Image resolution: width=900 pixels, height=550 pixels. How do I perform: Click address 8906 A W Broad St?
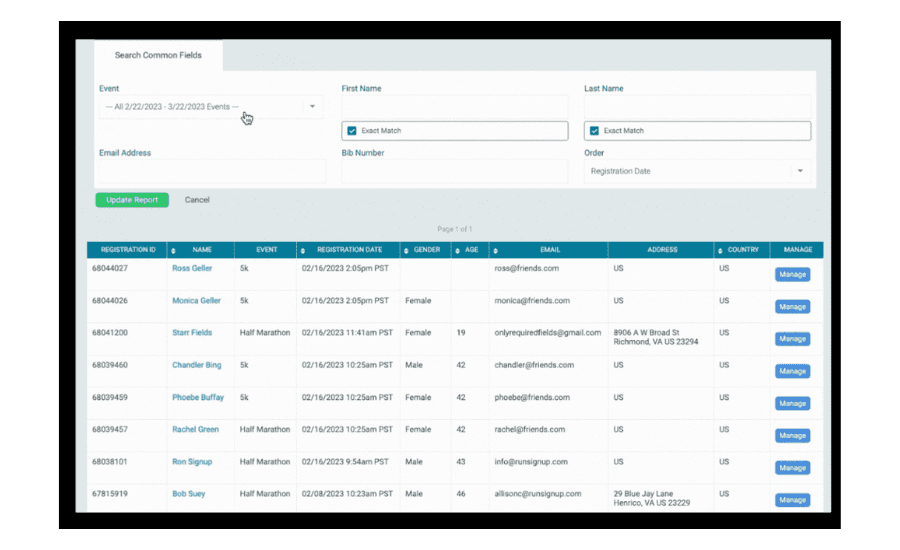point(646,332)
